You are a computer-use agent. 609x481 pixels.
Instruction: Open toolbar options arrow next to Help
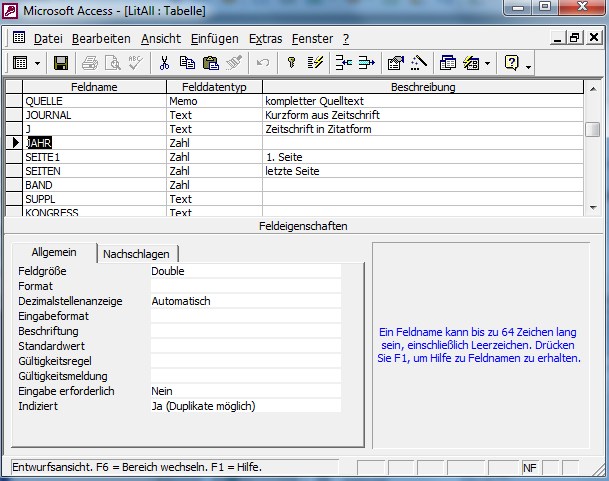[x=528, y=67]
